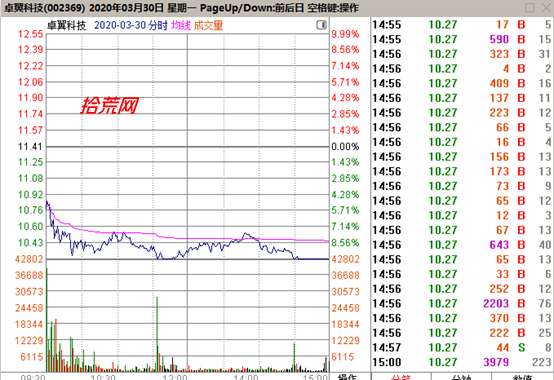
Task: Click the 卓翼科技 name above chart
Action: click(x=66, y=25)
